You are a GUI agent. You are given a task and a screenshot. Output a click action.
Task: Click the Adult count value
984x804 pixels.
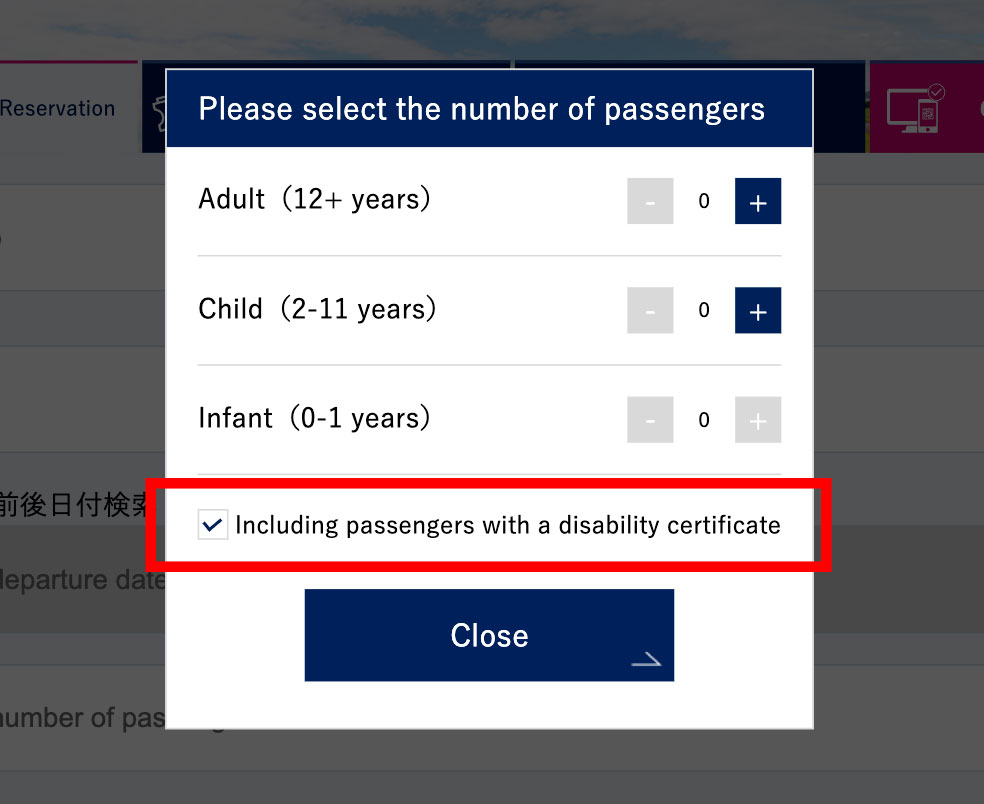[x=704, y=202]
